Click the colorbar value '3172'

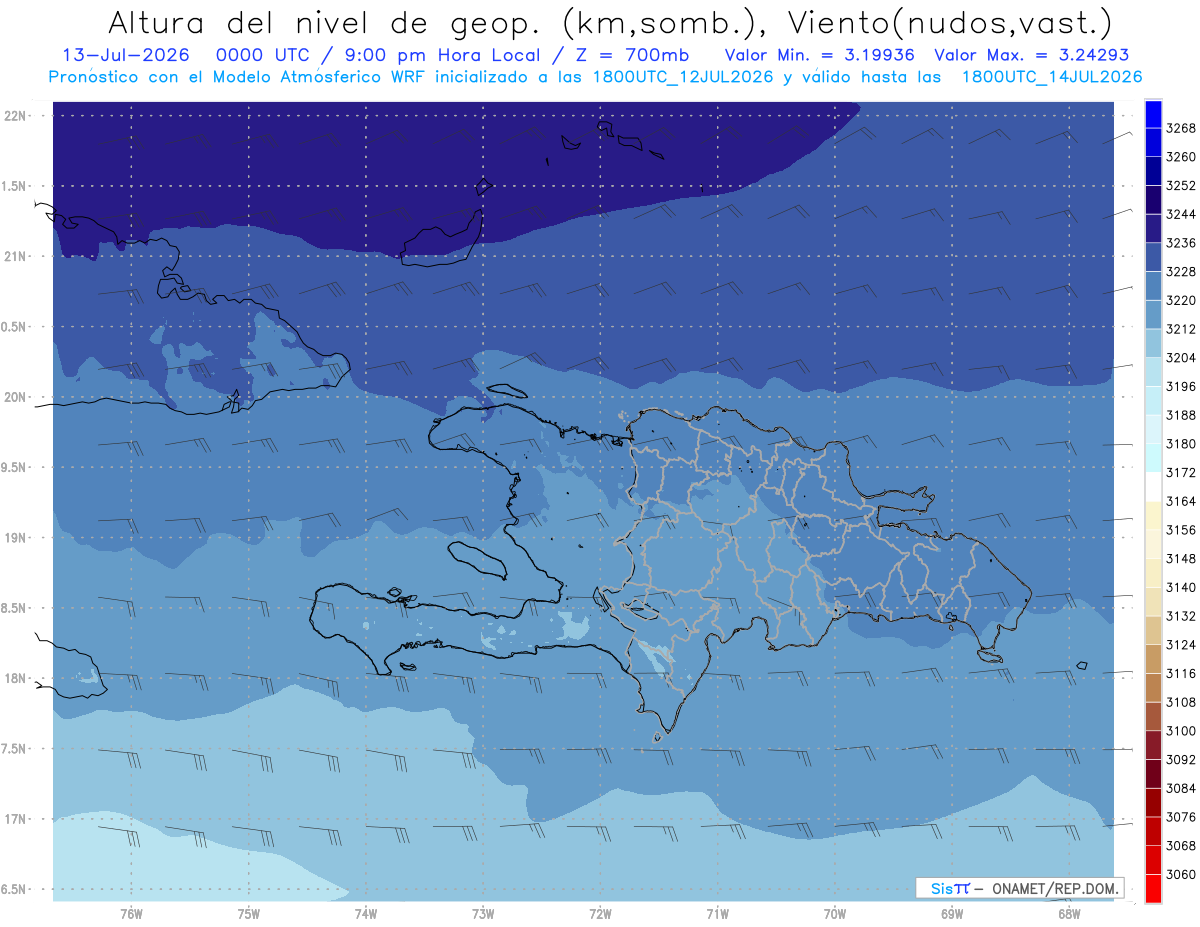coord(1181,472)
